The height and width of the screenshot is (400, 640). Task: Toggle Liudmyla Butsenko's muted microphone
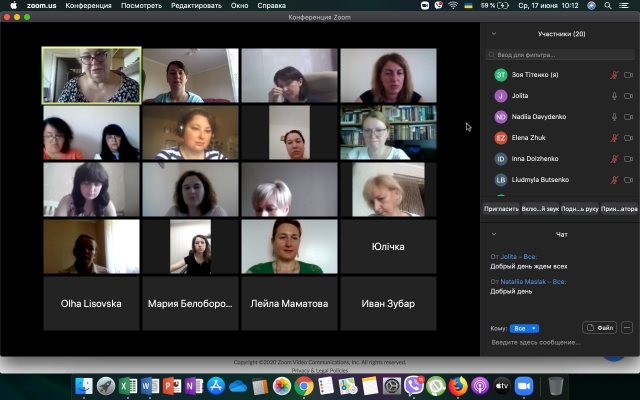pos(614,180)
